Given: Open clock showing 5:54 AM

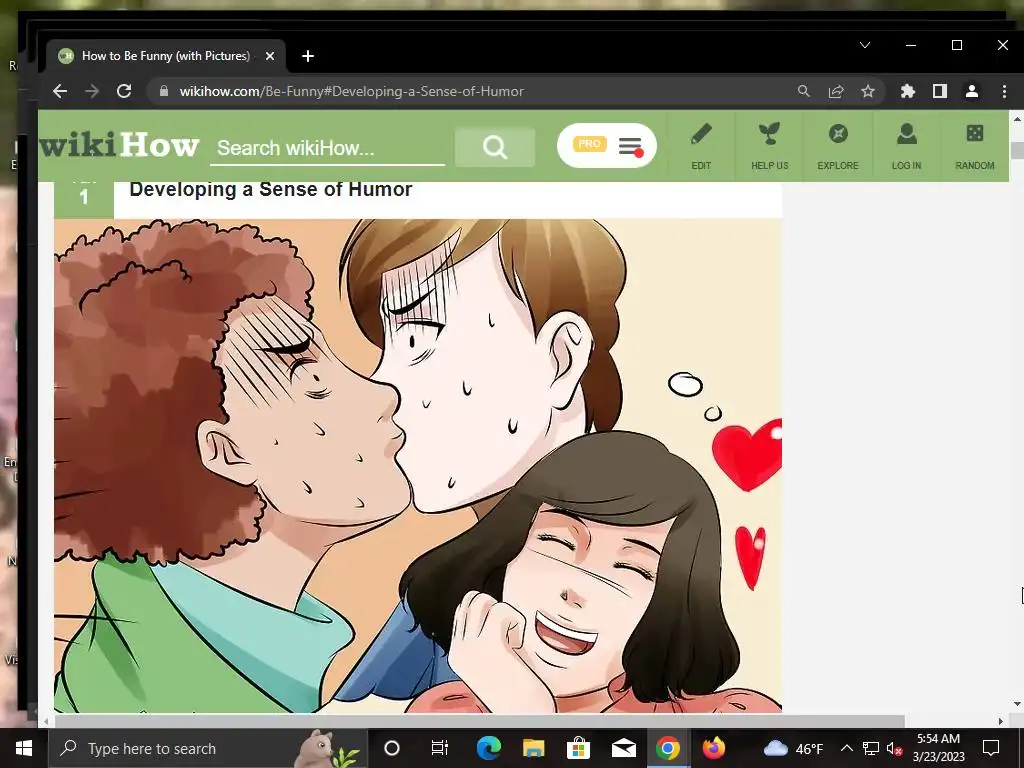Looking at the screenshot, I should coord(938,748).
